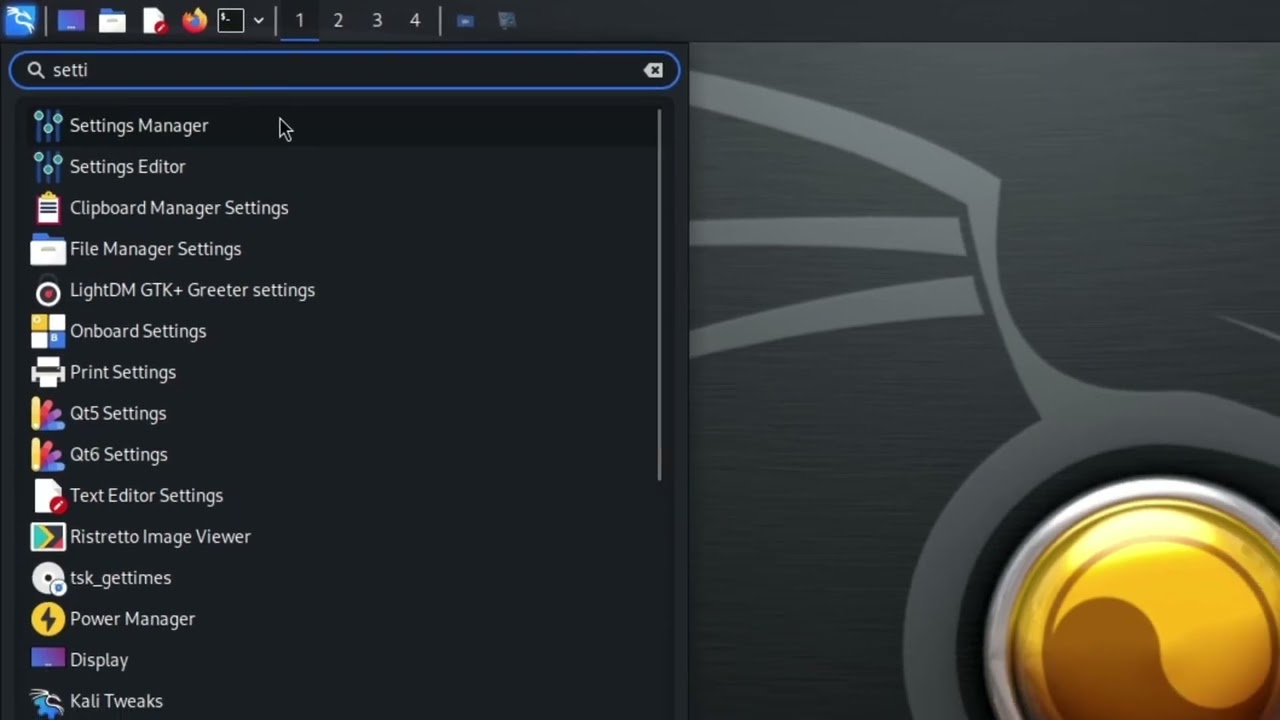
Task: Click the Qt5 Settings icon
Action: click(48, 413)
